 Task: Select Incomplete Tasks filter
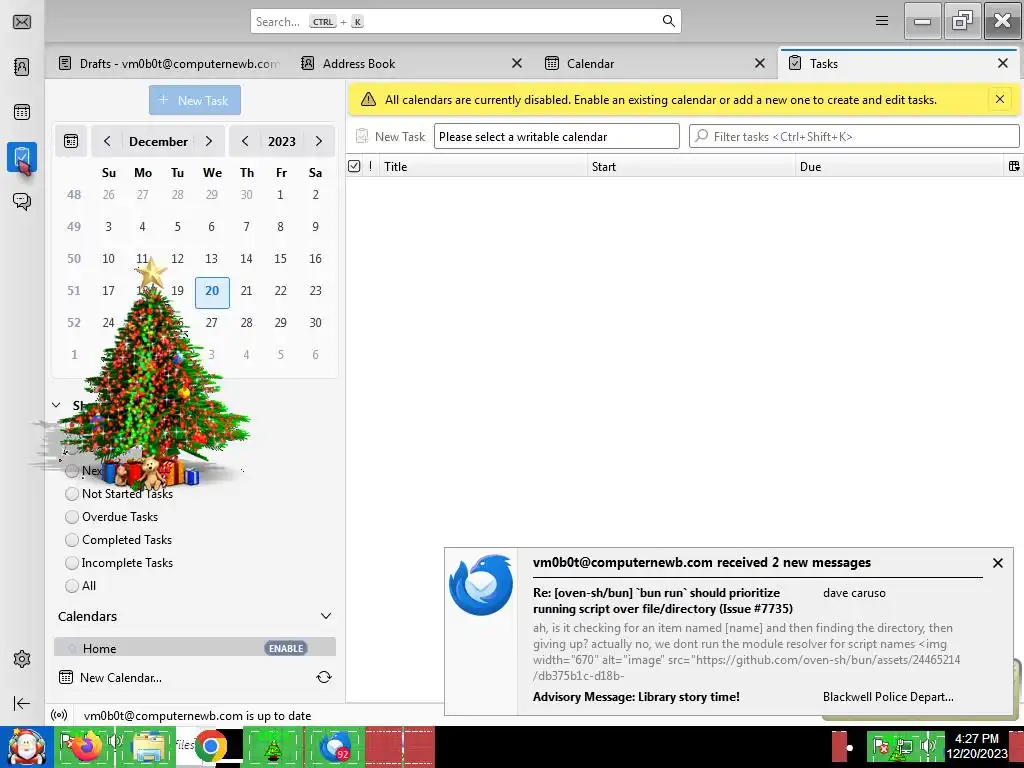coord(120,562)
